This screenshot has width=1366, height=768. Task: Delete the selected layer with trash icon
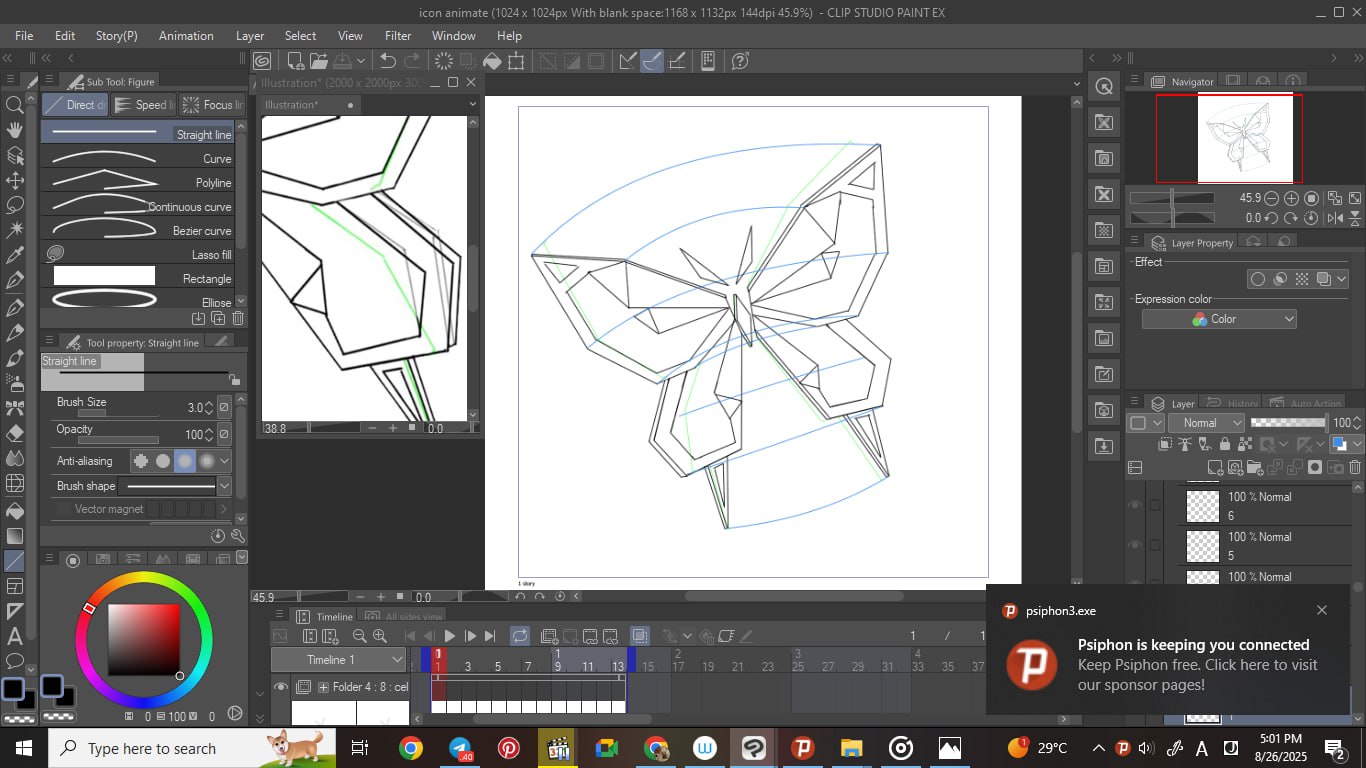click(1355, 467)
